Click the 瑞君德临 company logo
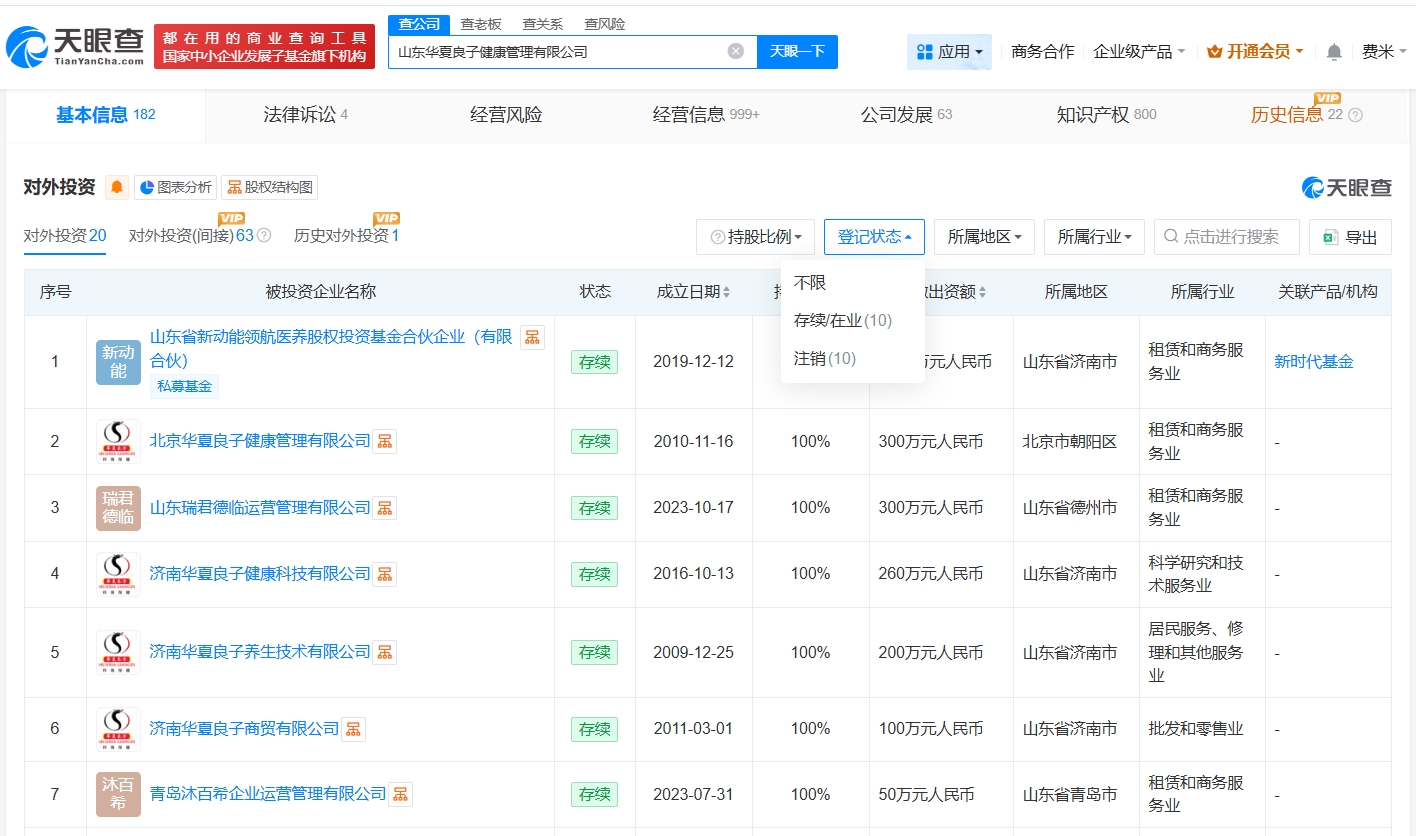Viewport: 1416px width, 836px height. (118, 508)
